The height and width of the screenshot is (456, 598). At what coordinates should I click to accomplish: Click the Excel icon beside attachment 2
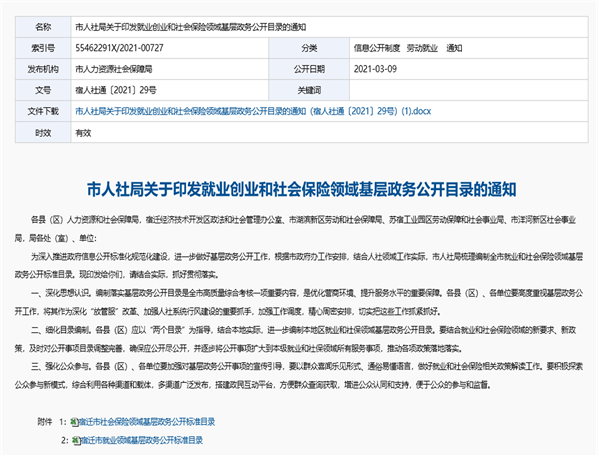tap(76, 440)
